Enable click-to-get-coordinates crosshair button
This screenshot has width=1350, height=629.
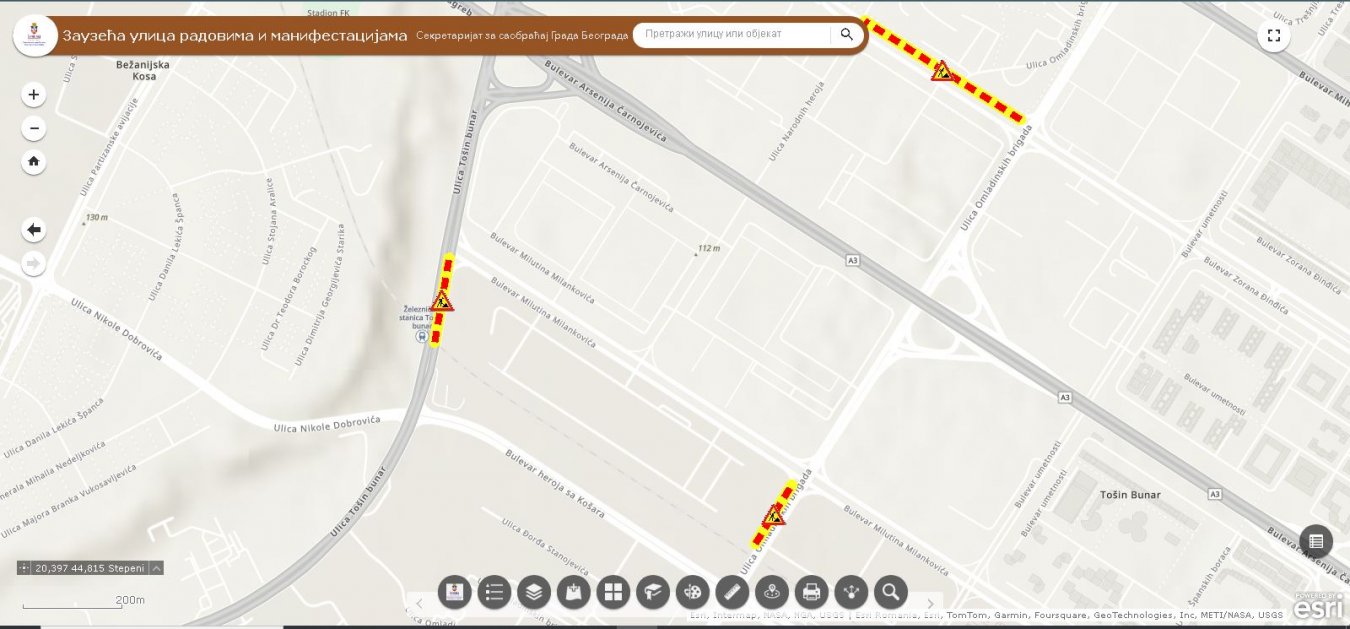tap(25, 568)
